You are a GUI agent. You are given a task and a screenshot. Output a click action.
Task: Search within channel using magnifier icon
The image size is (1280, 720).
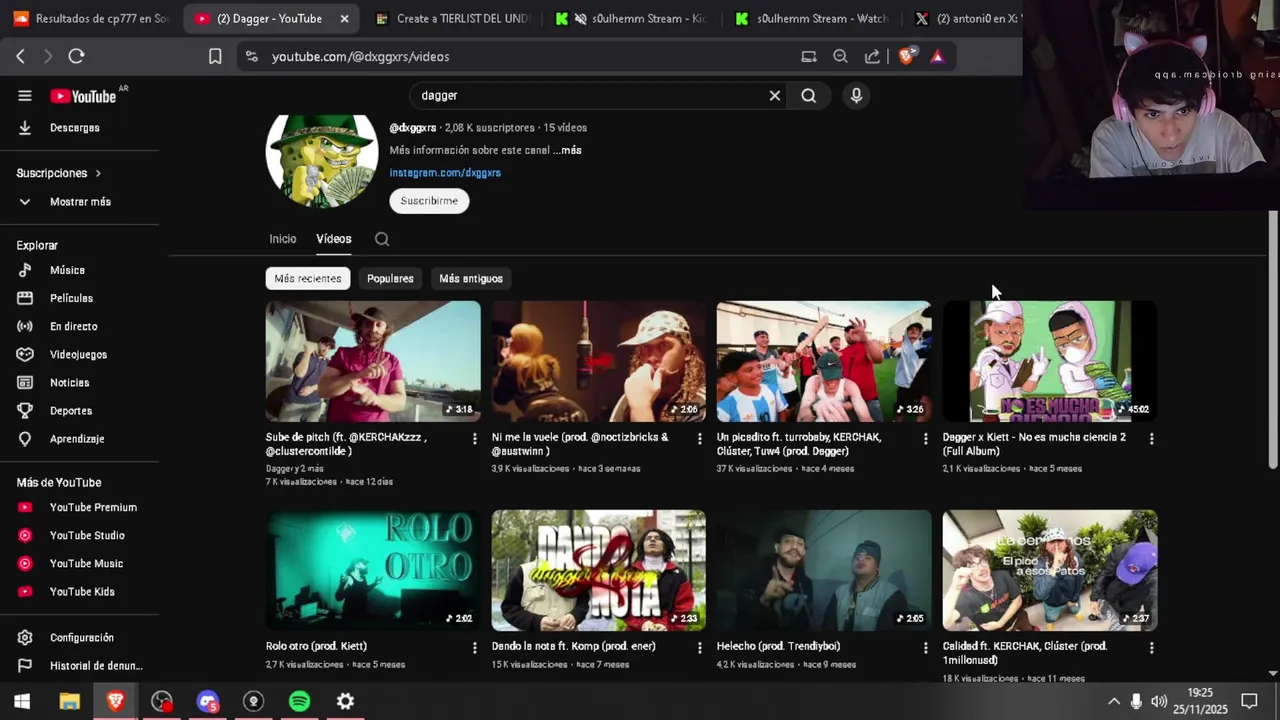tap(382, 239)
